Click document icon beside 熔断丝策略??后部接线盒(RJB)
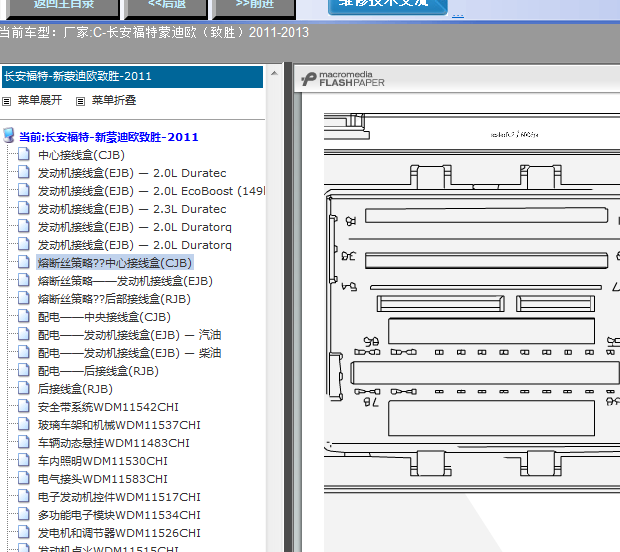 tap(24, 298)
